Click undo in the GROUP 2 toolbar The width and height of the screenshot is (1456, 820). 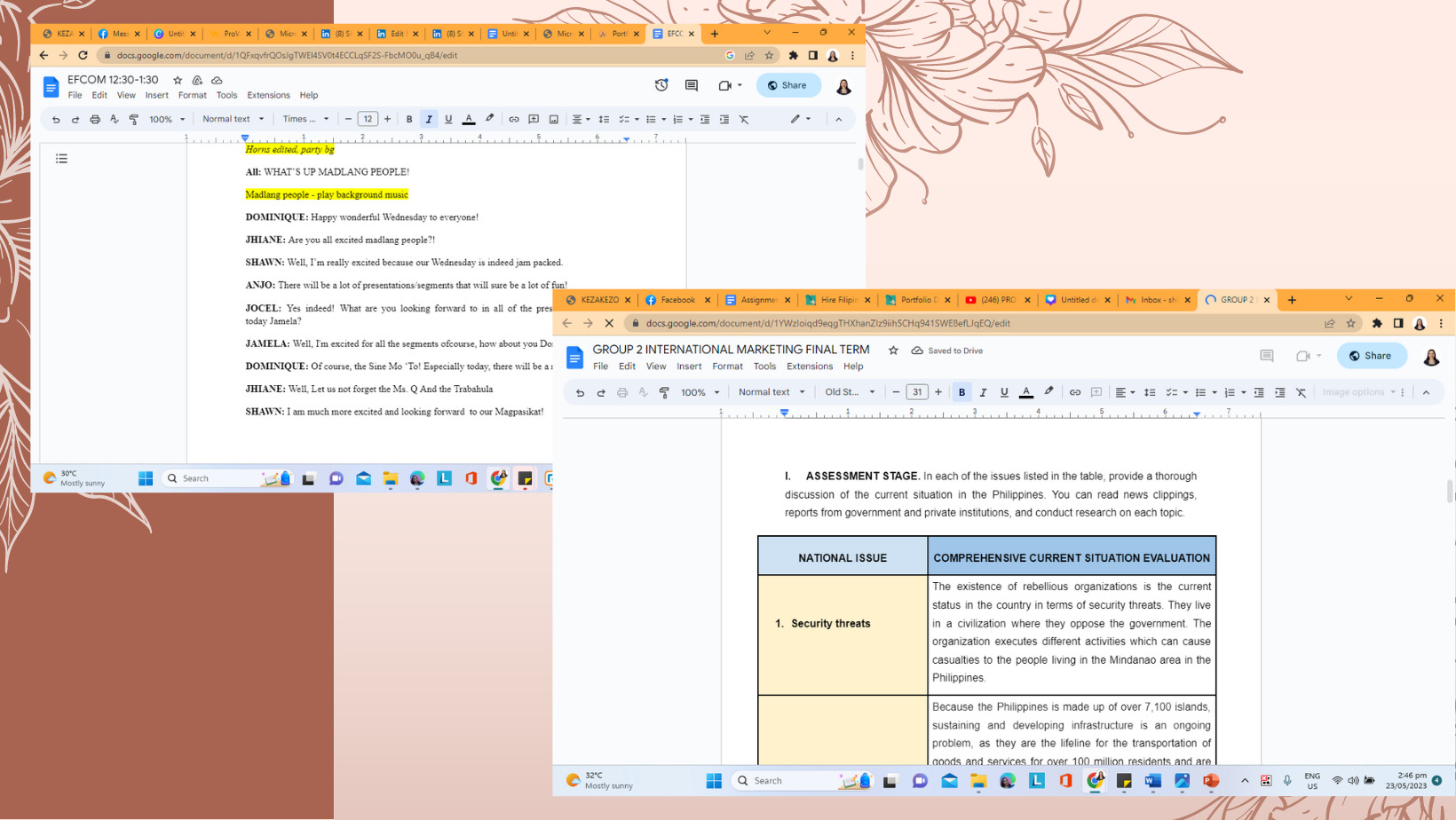click(580, 392)
